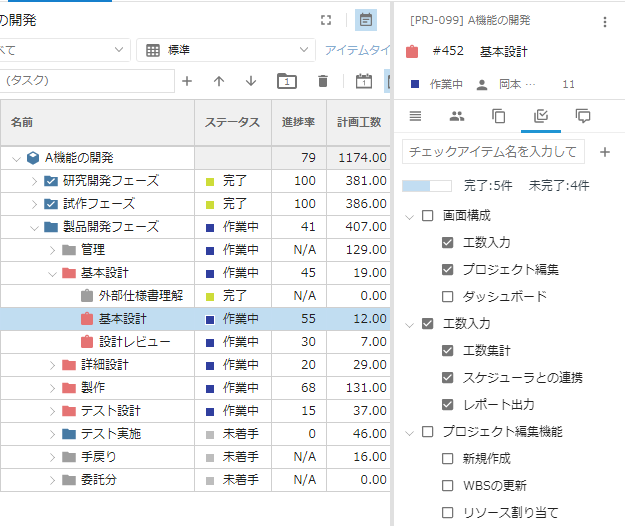Click the checklist completion progress bar

click(x=429, y=186)
